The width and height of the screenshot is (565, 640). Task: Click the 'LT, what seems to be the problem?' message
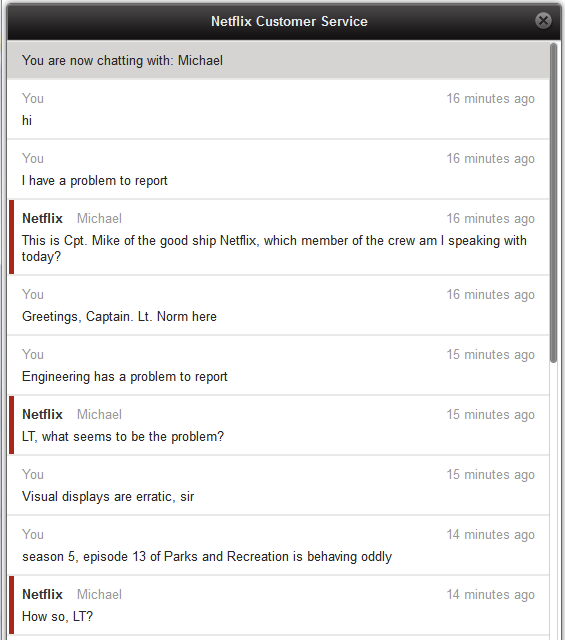tap(123, 437)
